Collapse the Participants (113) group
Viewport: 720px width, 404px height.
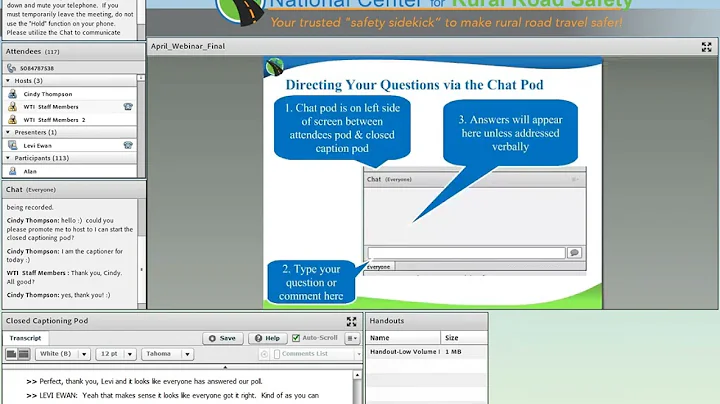(x=8, y=157)
